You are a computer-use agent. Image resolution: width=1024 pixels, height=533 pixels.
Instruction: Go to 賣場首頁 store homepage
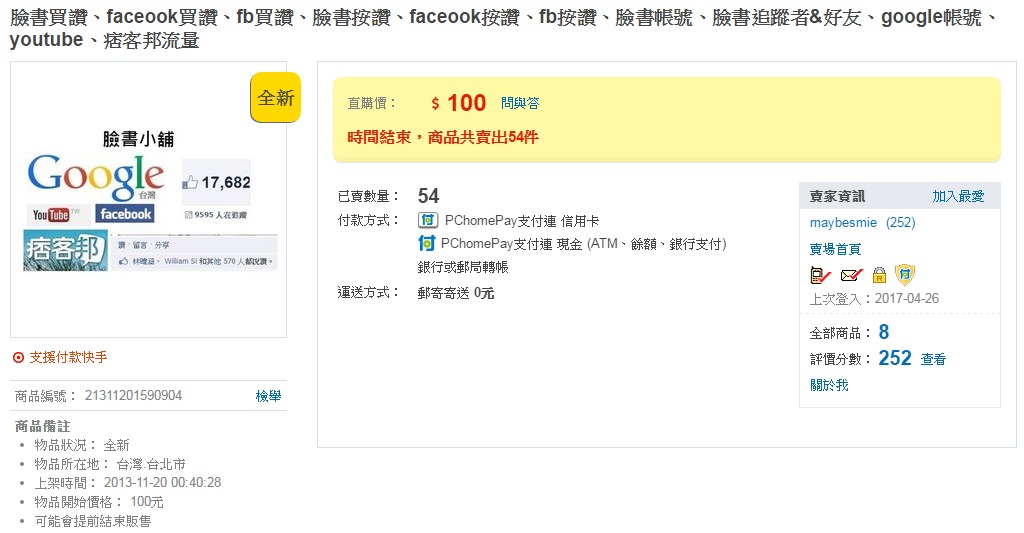click(835, 249)
